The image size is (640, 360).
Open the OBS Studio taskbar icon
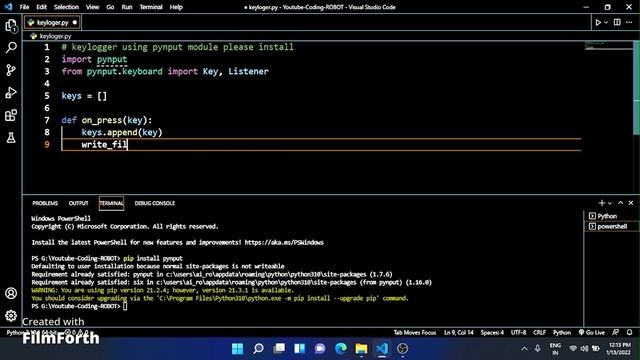tap(402, 349)
